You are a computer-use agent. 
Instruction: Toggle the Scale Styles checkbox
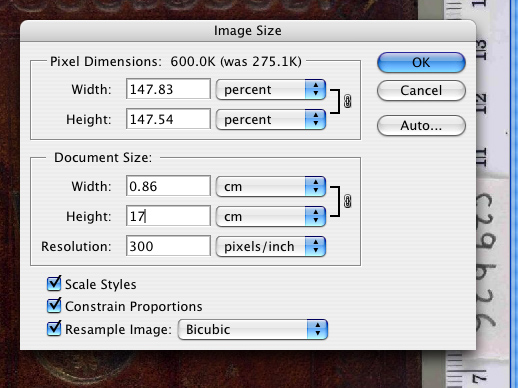tap(54, 284)
